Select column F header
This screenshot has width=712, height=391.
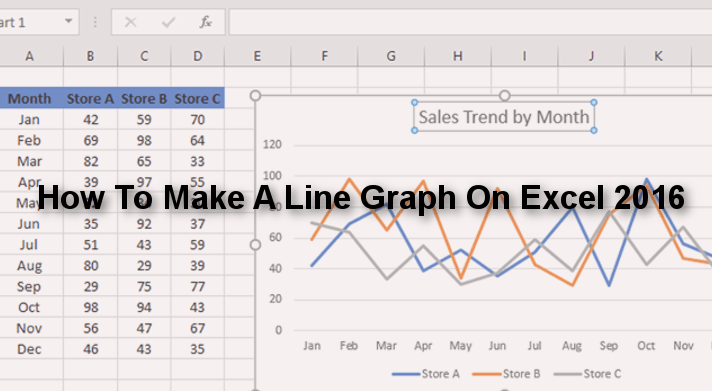point(324,56)
